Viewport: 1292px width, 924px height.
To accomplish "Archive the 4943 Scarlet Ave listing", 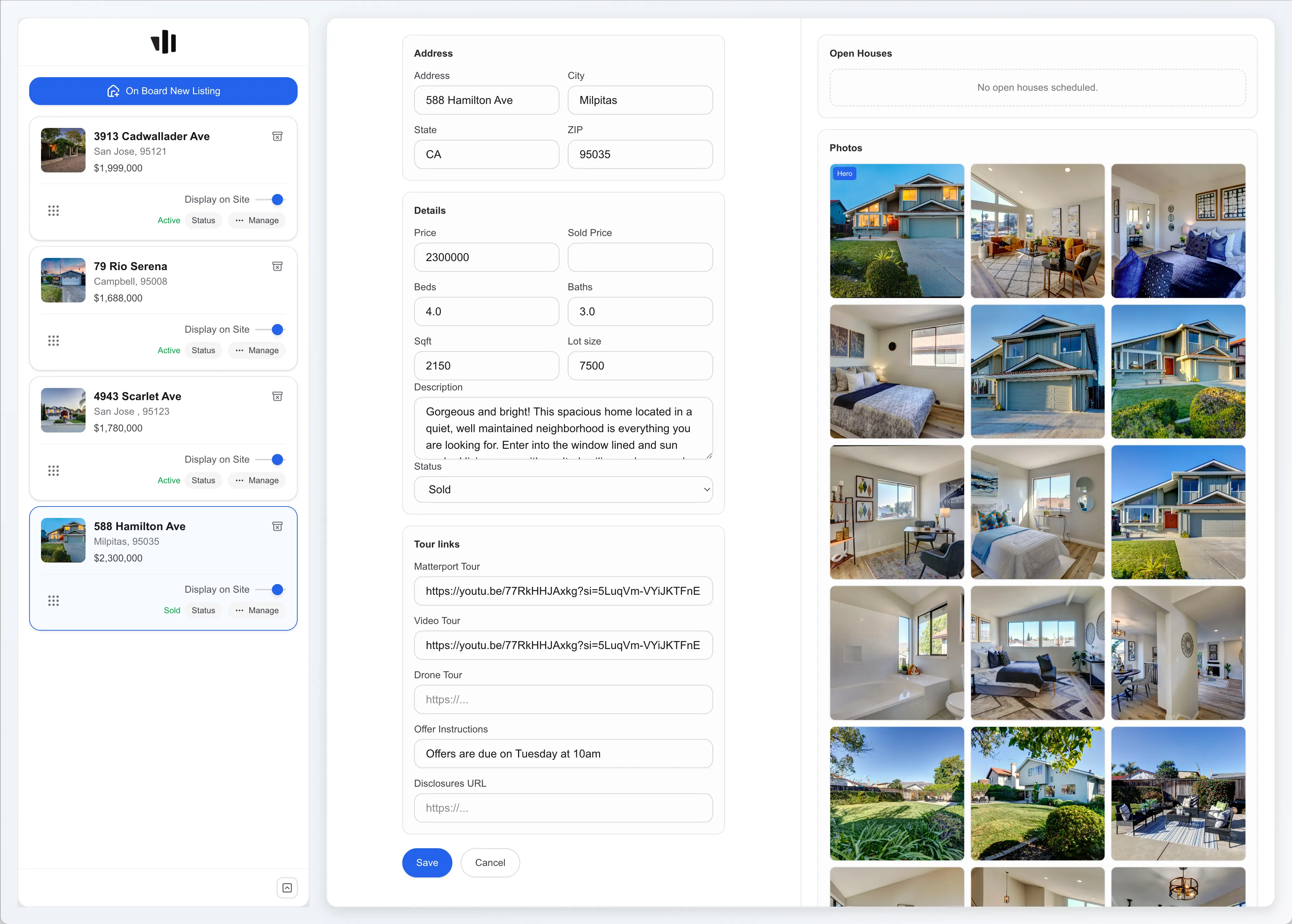I will tap(277, 397).
